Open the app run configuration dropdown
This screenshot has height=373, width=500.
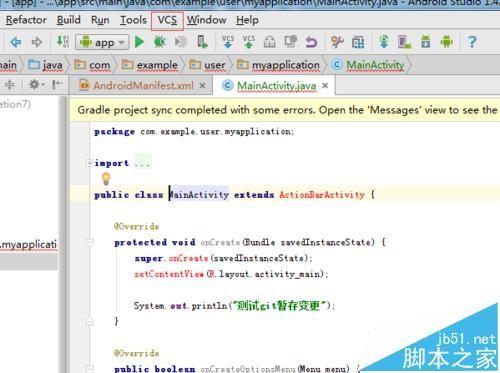[x=102, y=42]
